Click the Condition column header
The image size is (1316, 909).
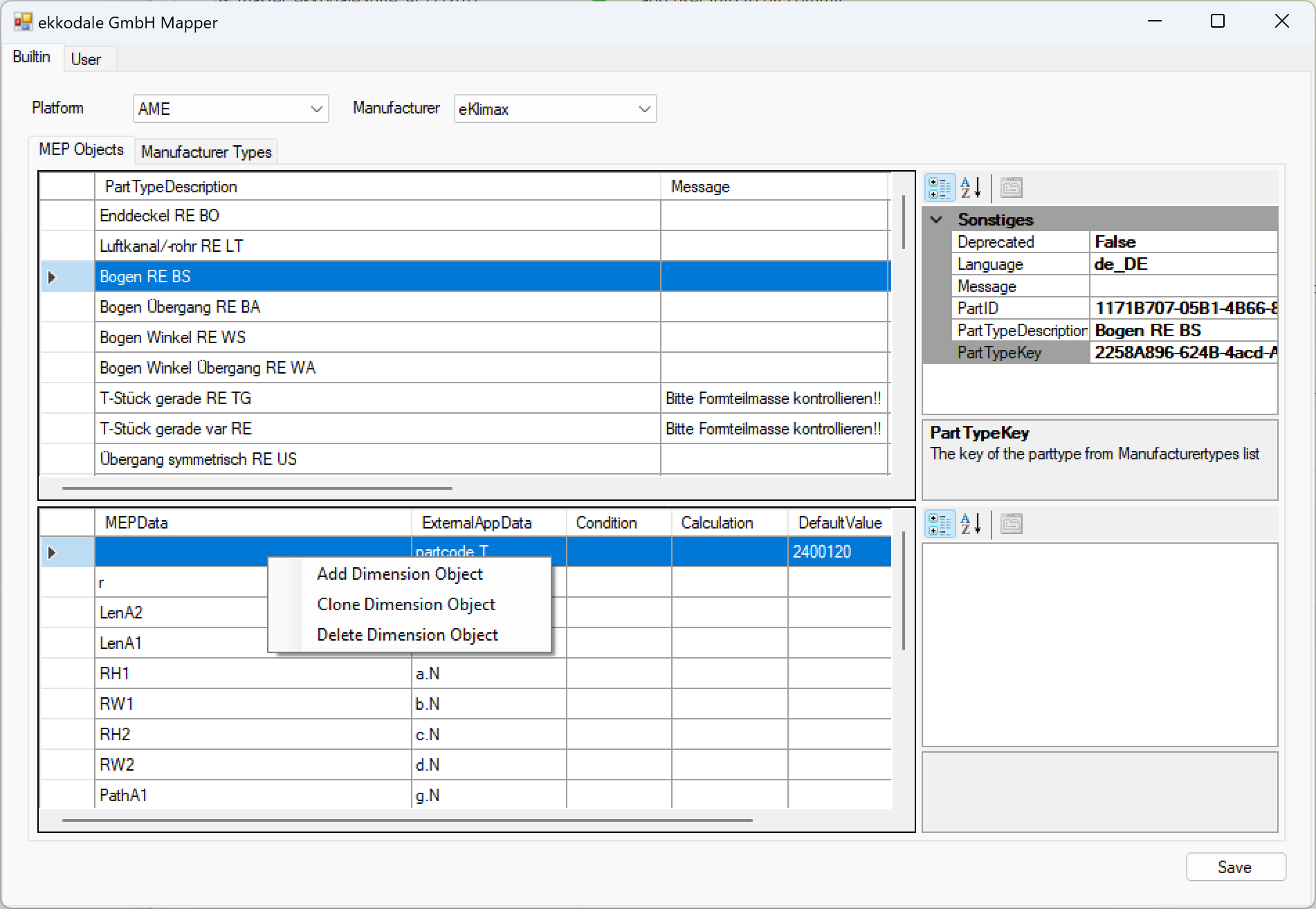[619, 523]
